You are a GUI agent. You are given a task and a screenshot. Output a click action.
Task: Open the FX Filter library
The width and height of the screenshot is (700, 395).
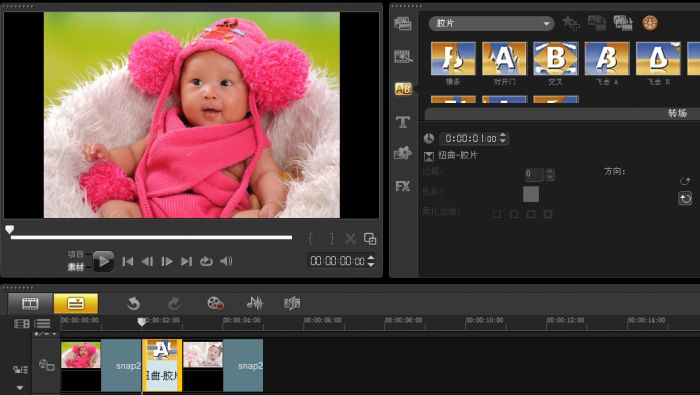click(403, 186)
